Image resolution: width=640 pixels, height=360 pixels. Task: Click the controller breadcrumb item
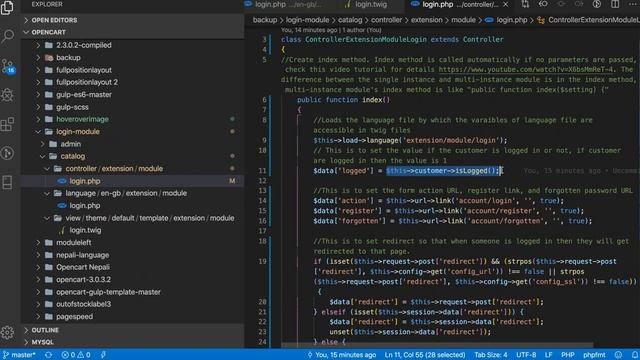[x=386, y=20]
